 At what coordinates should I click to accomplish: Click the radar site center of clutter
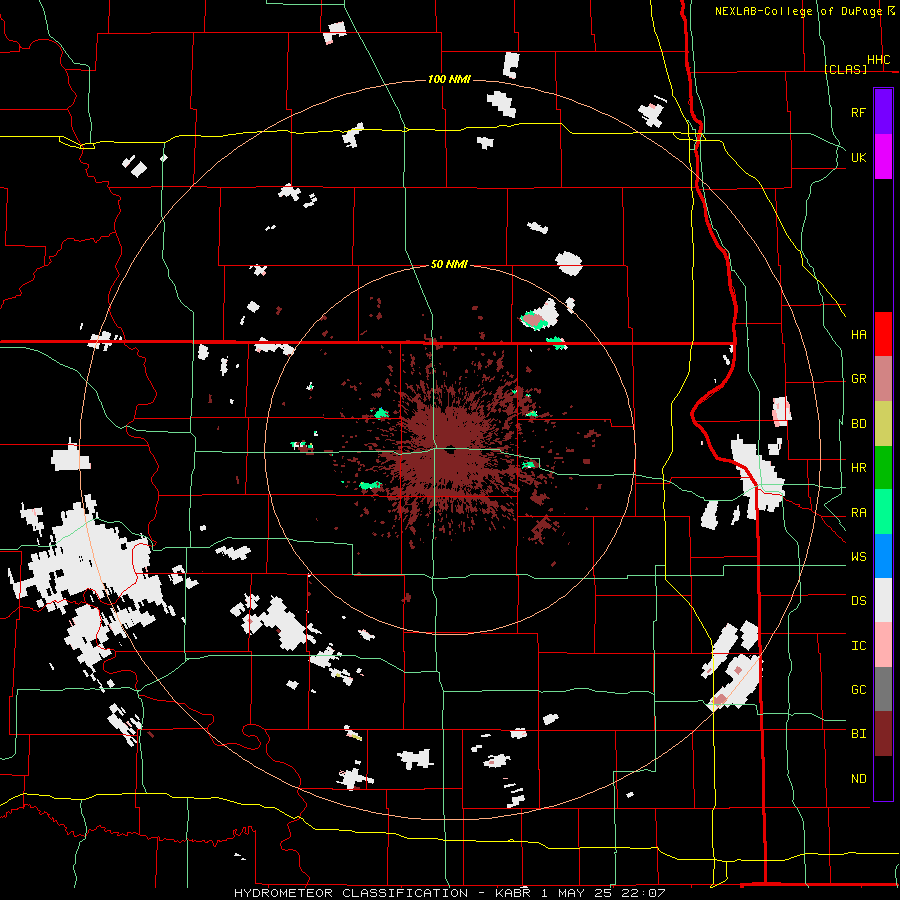449,449
